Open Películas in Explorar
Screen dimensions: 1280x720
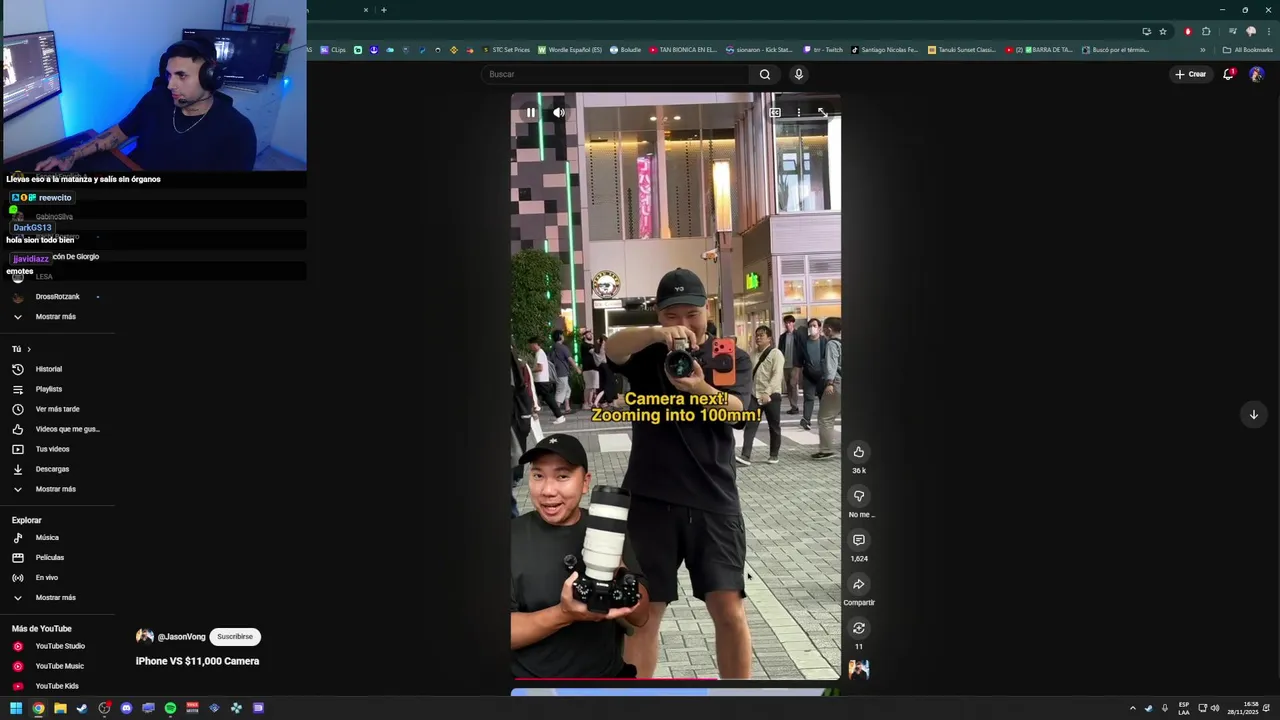50,558
